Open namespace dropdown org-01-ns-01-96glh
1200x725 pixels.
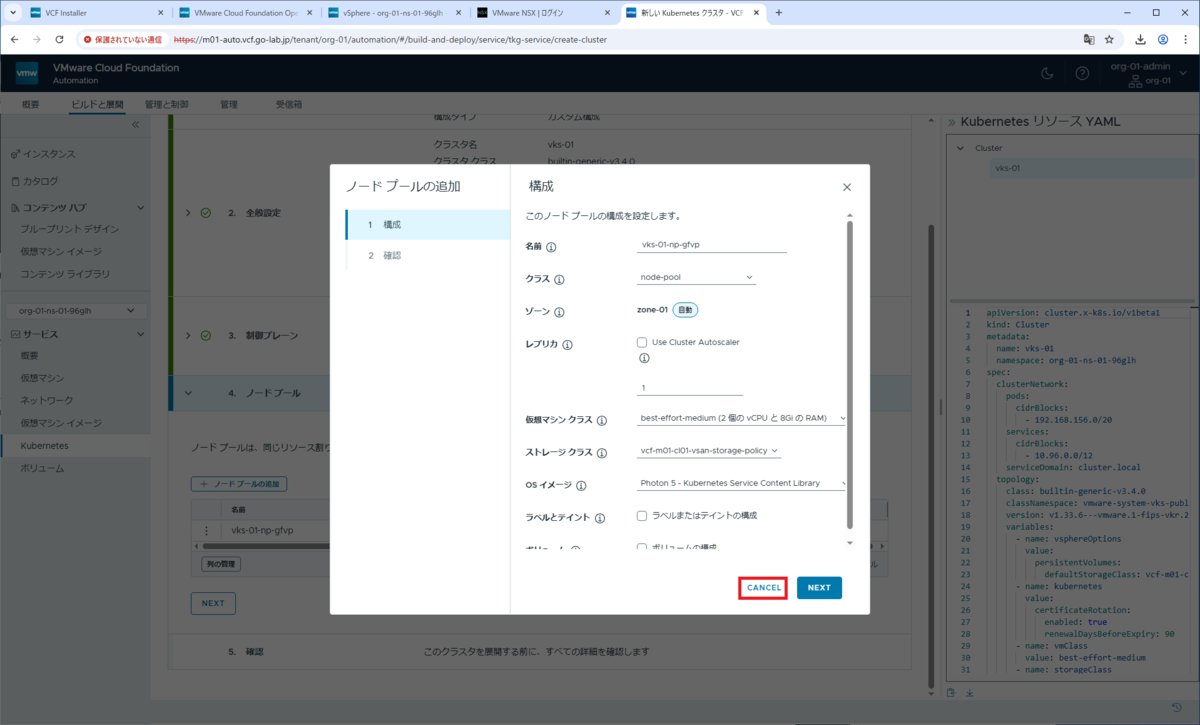(x=77, y=311)
